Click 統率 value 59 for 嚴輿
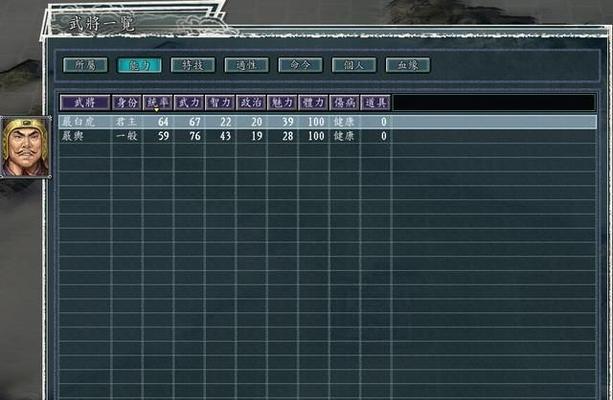 pyautogui.click(x=163, y=136)
